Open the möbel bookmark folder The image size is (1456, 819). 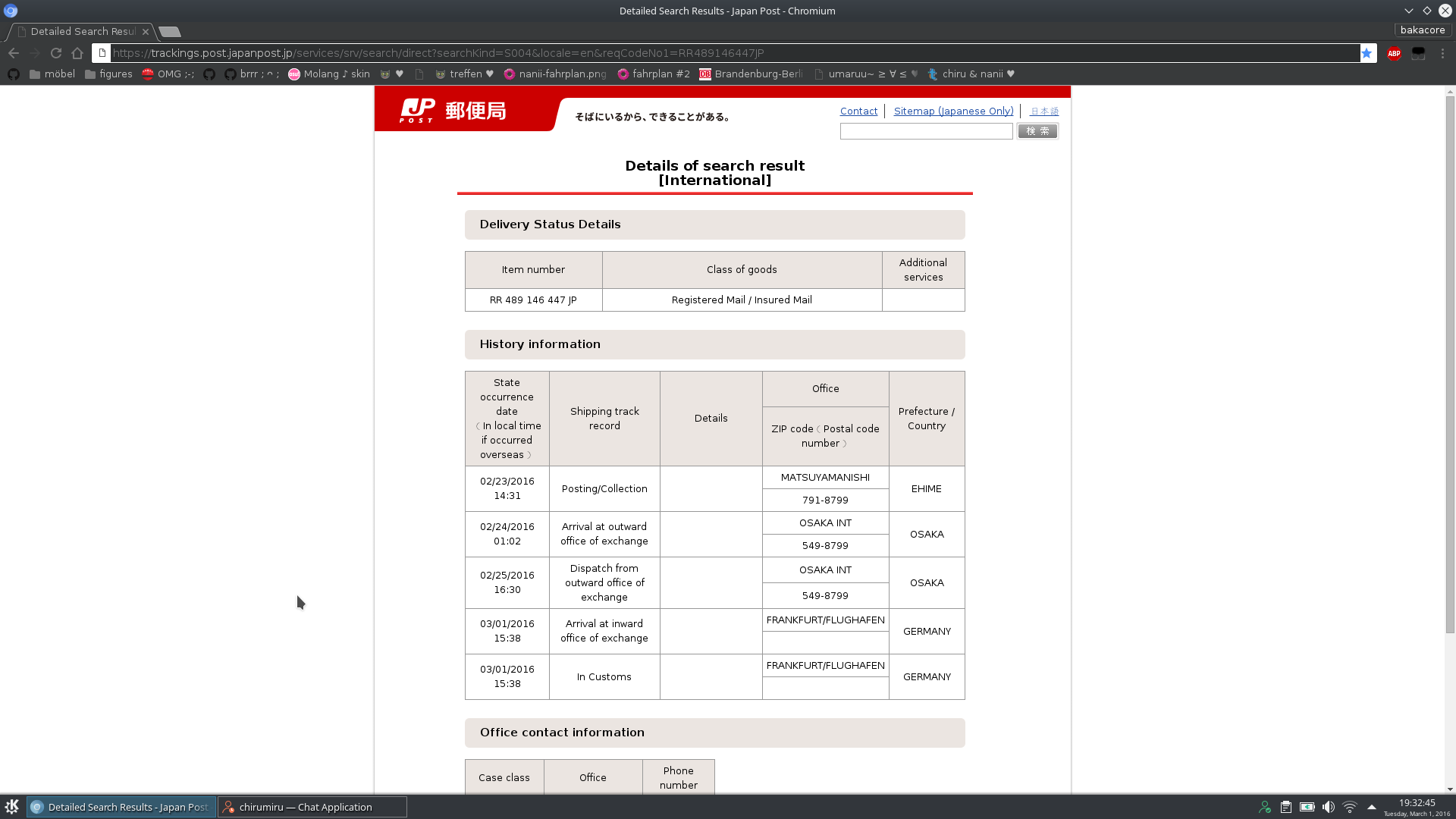[x=52, y=74]
